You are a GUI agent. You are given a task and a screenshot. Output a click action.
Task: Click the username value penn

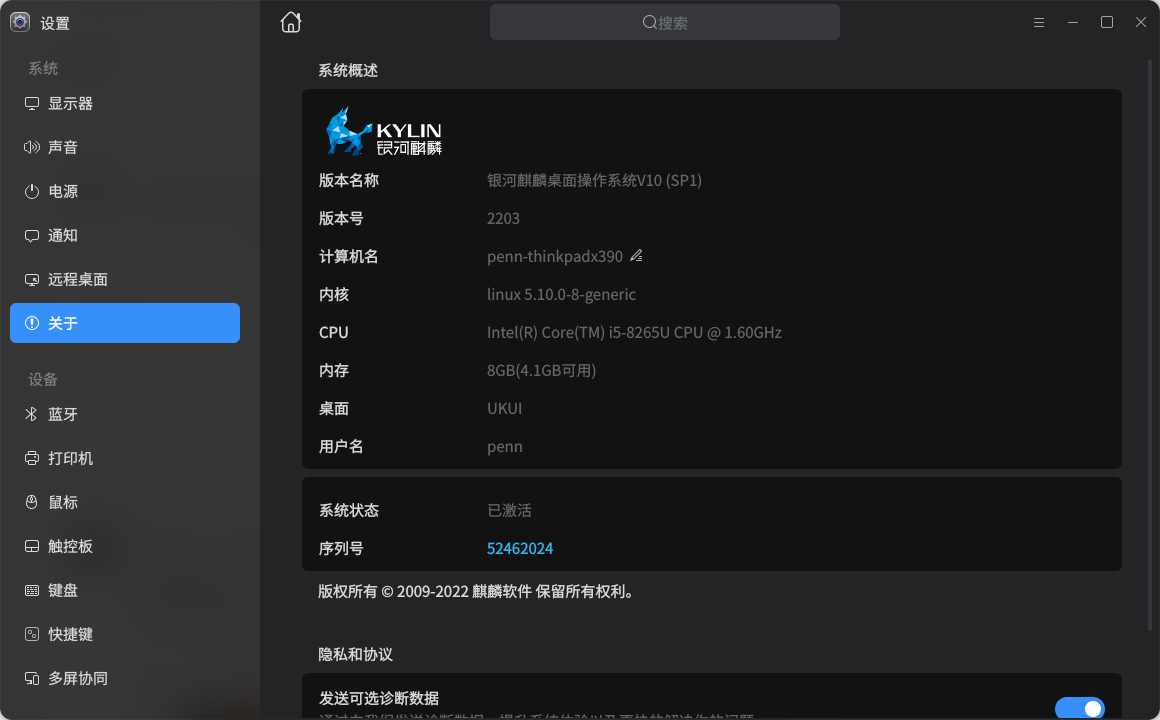505,447
